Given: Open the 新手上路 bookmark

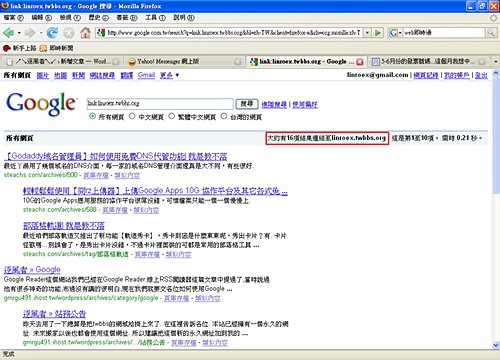Looking at the screenshot, I should tap(19, 48).
